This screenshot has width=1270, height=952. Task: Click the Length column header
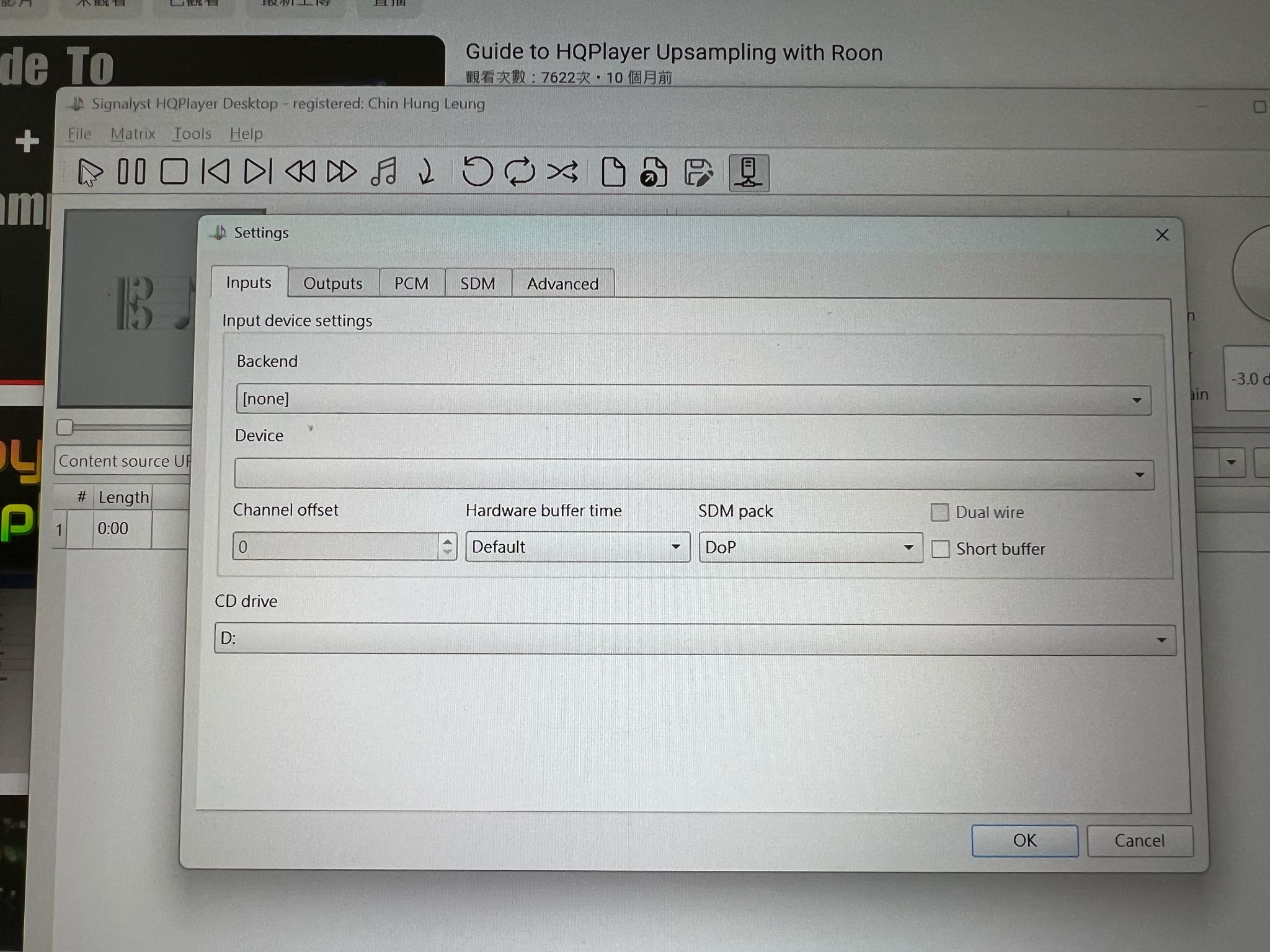(123, 497)
